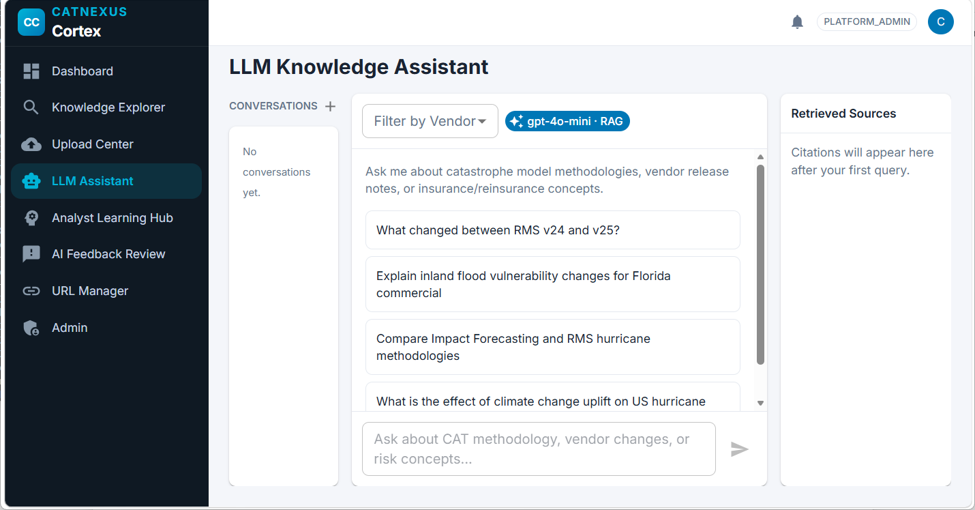The height and width of the screenshot is (510, 975).
Task: Open the user avatar 'C' menu
Action: [941, 22]
